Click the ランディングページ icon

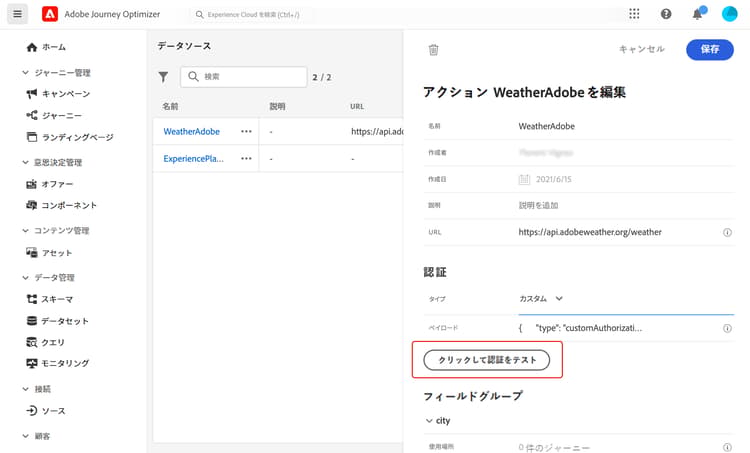(32, 137)
